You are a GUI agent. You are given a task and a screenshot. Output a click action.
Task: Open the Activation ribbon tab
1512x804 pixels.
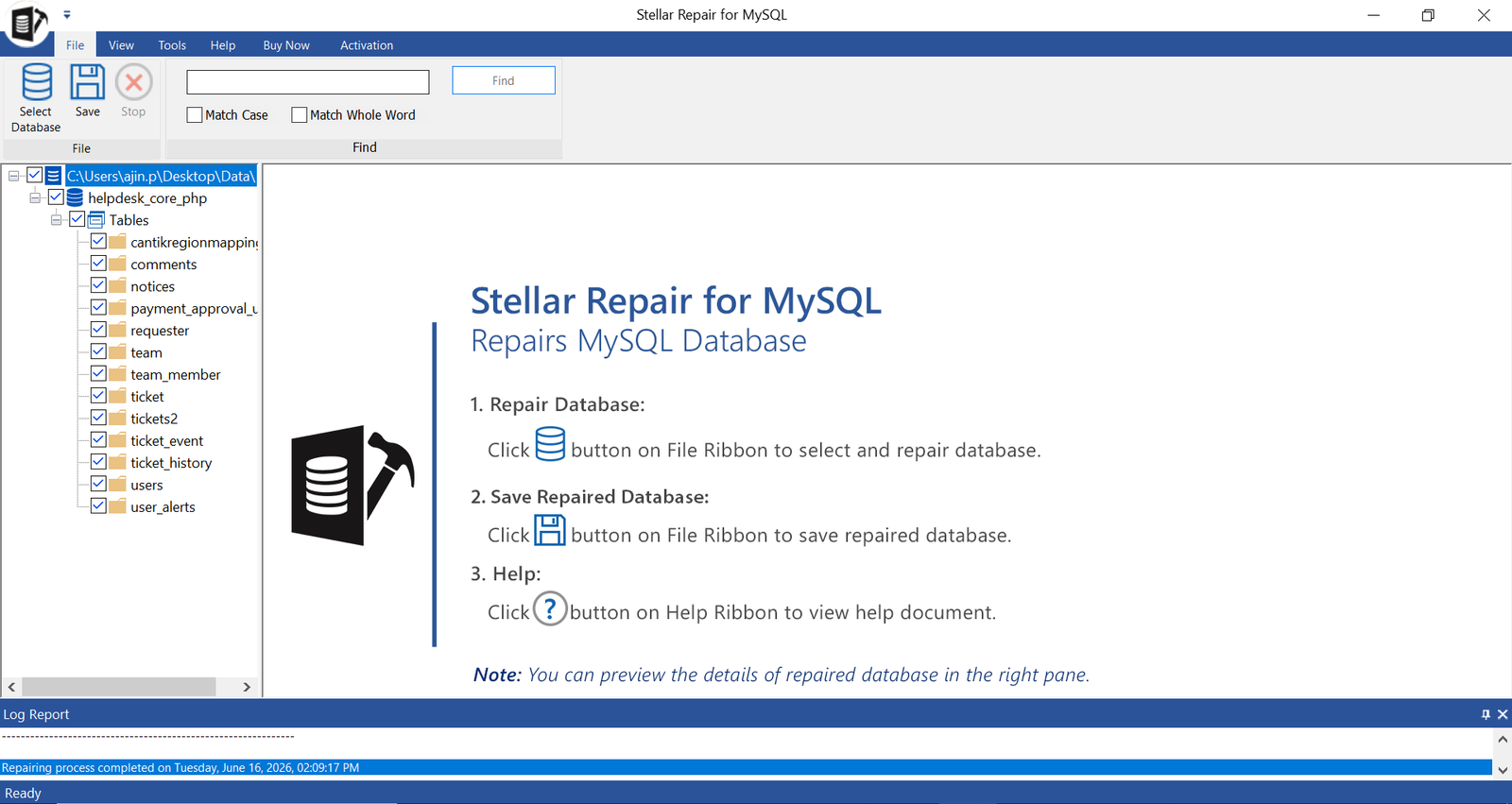coord(367,45)
